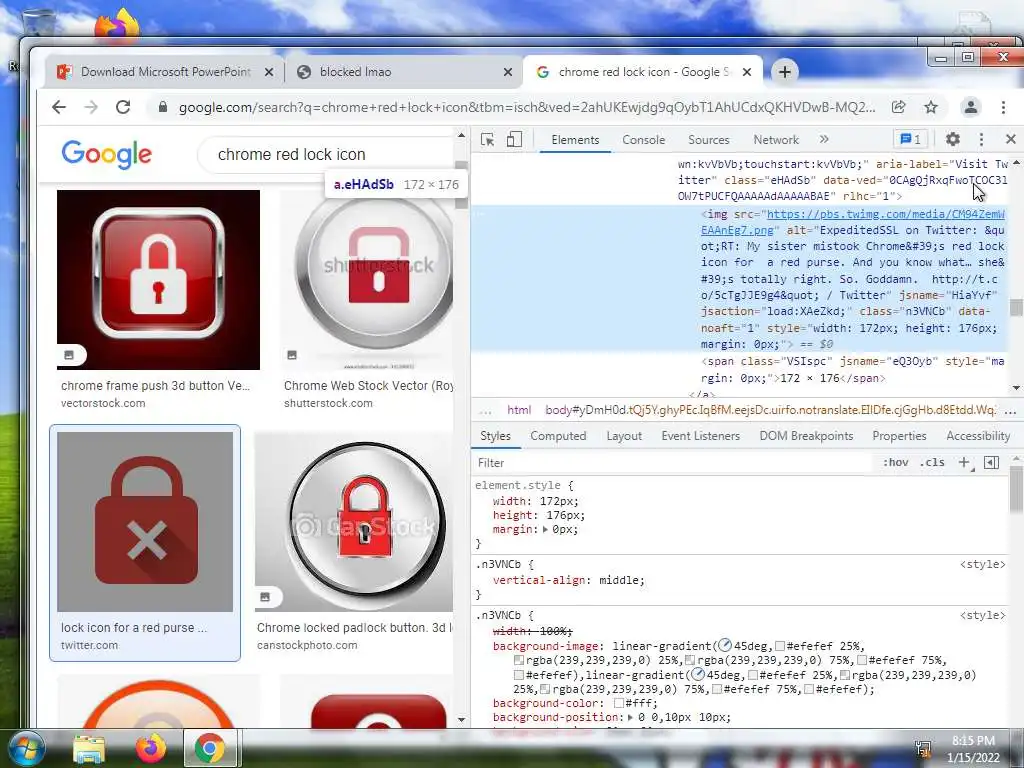Expand the background-position shorthand triangle

(631, 718)
